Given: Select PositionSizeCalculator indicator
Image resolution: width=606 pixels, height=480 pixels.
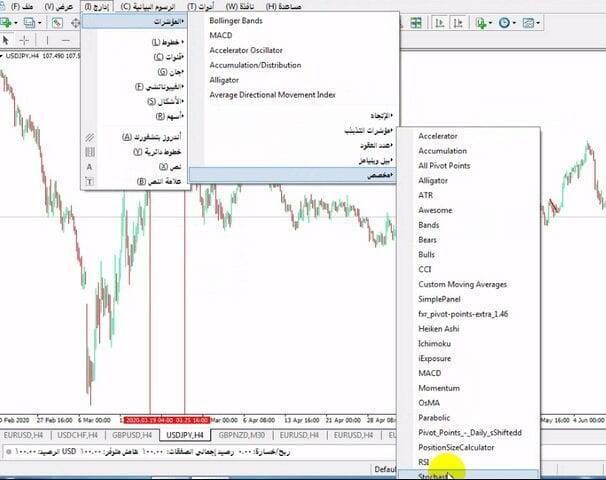Looking at the screenshot, I should tap(456, 448).
